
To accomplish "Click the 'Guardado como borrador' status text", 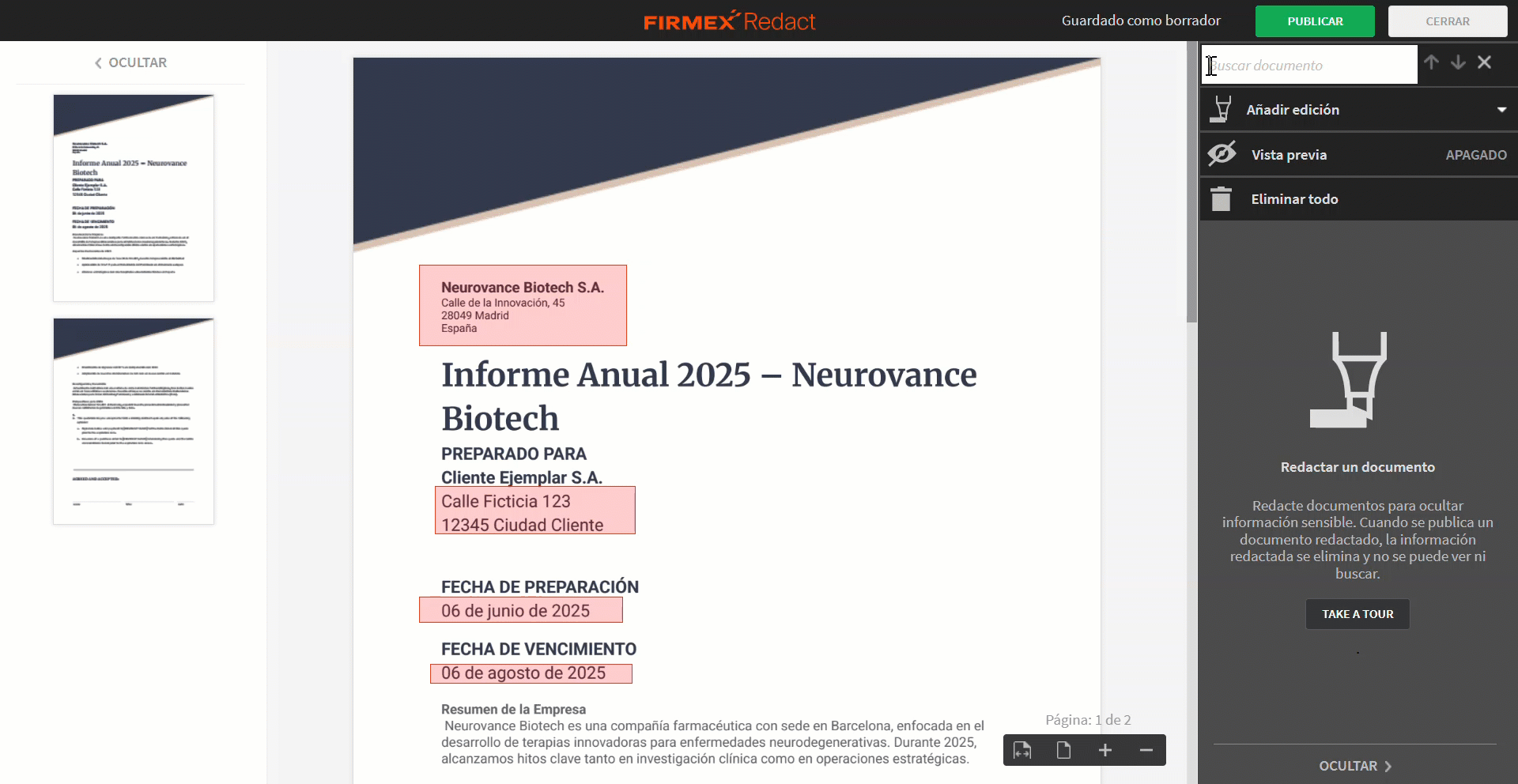I will coord(1141,21).
